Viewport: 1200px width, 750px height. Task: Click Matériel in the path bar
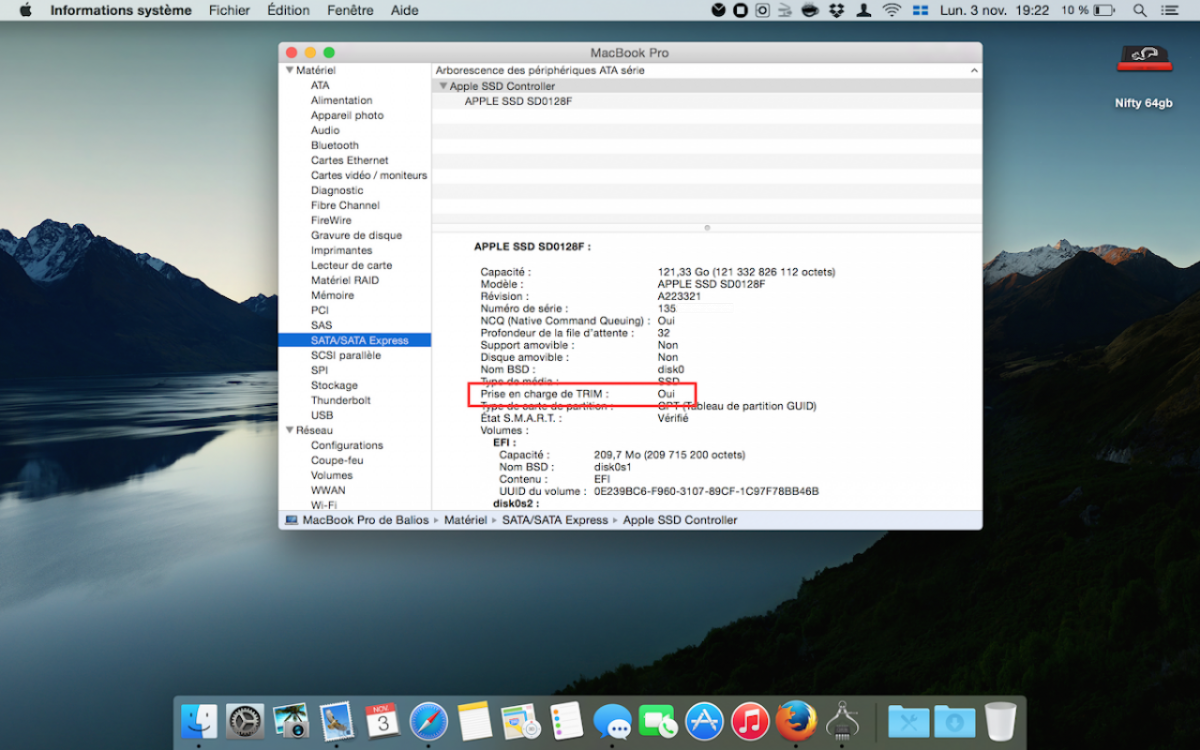coord(466,520)
